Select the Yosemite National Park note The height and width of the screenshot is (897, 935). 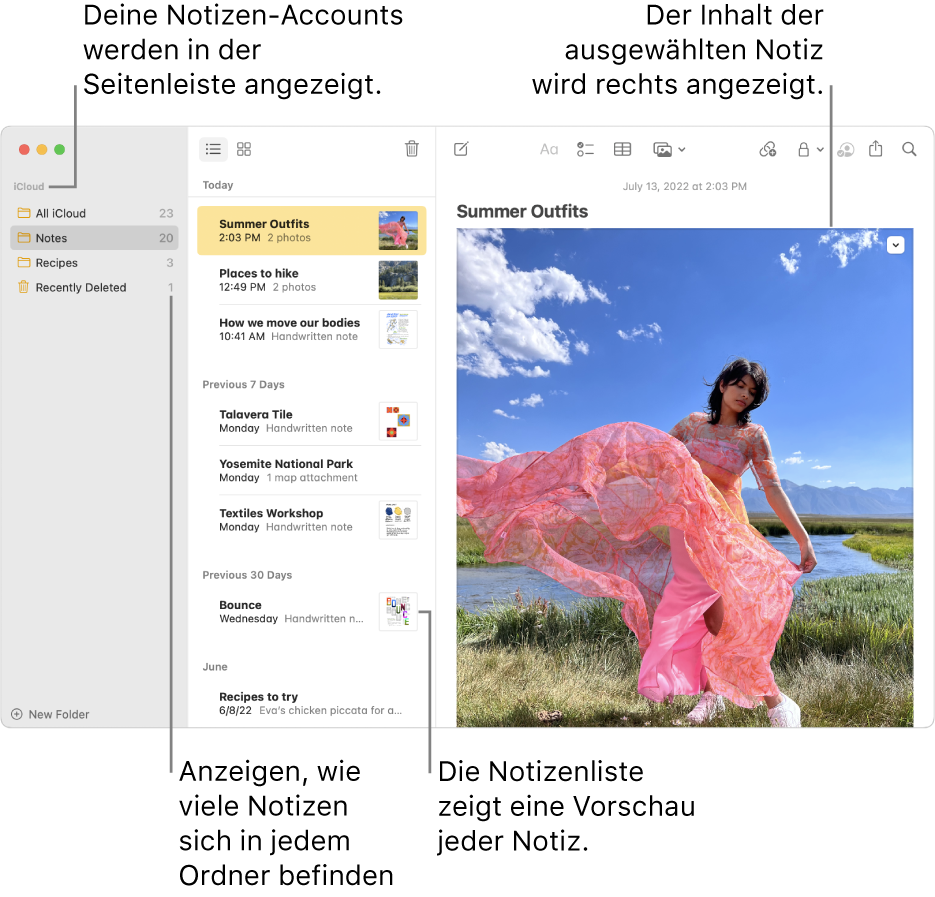tap(290, 470)
